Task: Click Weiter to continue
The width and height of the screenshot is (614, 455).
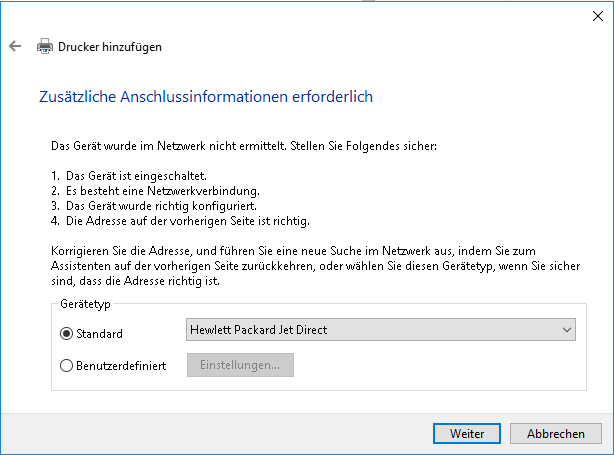Action: coord(467,434)
